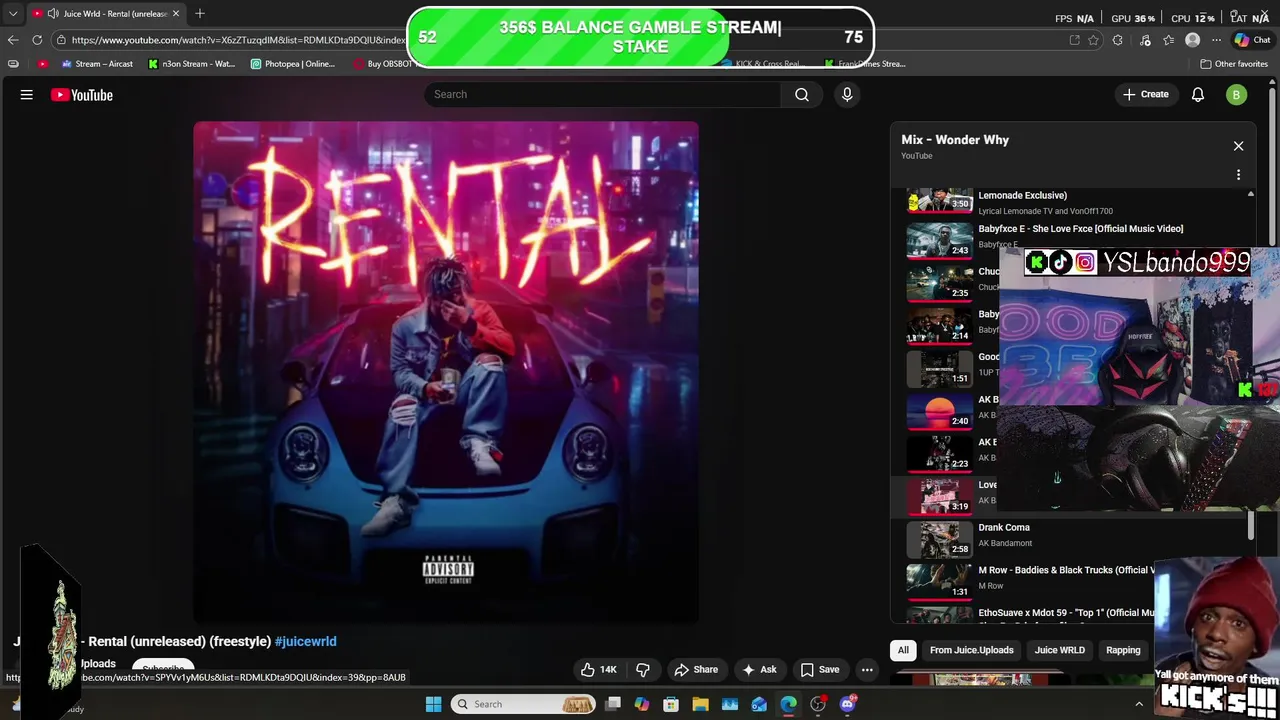
Task: Select the Juice WRLD filter chip
Action: [1060, 650]
